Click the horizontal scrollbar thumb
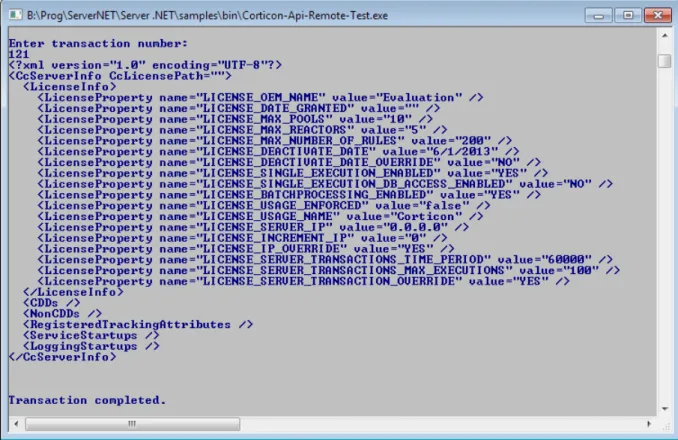 [132, 424]
